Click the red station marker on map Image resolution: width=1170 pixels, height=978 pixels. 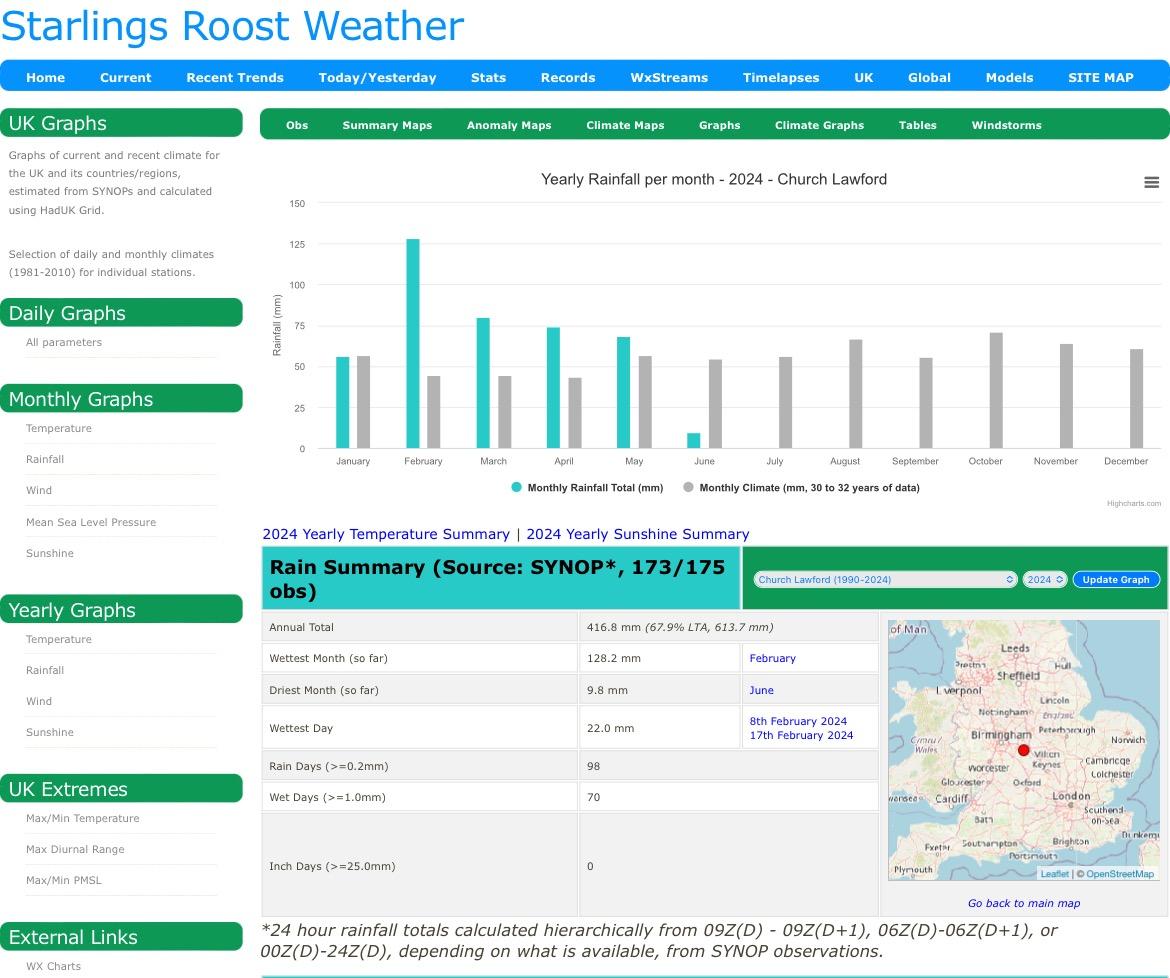pos(1024,750)
